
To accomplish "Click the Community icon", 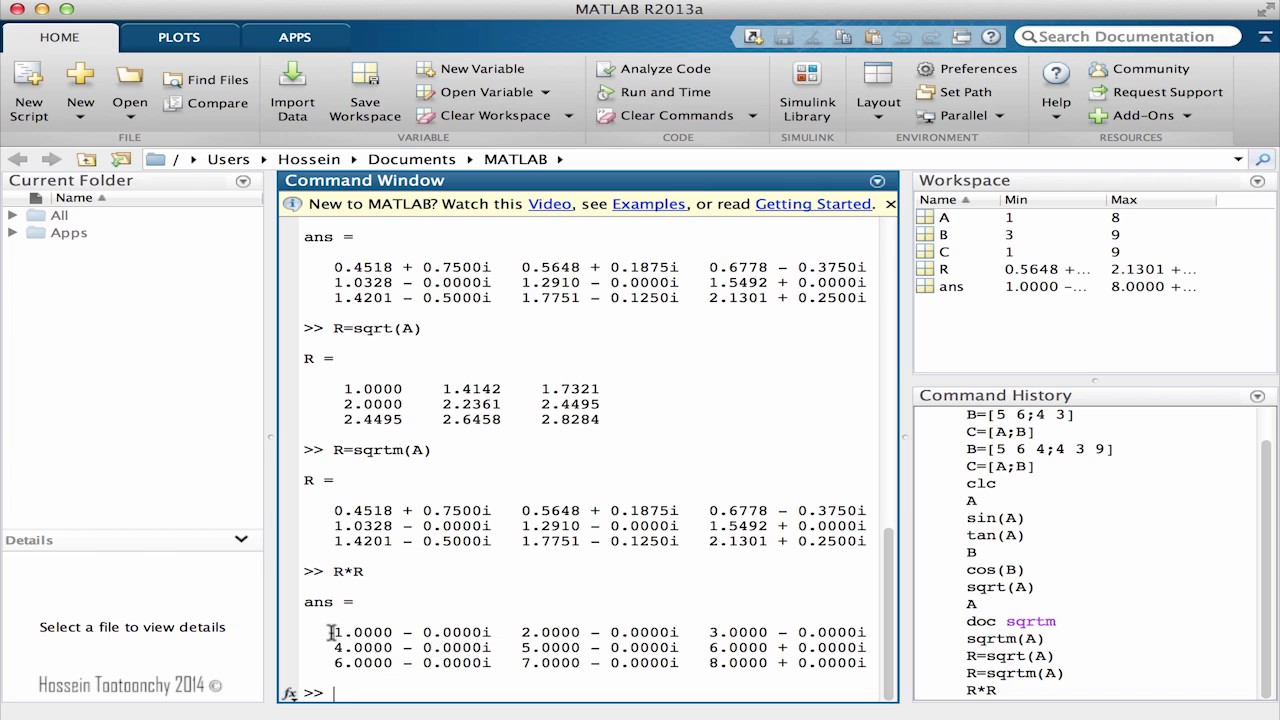I will click(1099, 69).
